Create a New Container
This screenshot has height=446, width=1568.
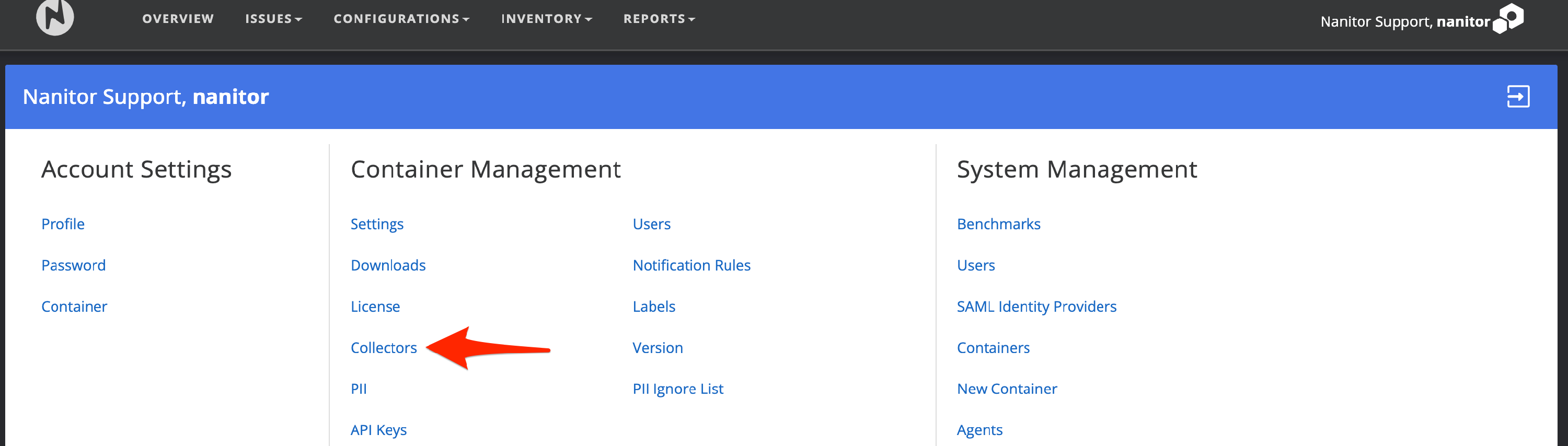[1006, 389]
